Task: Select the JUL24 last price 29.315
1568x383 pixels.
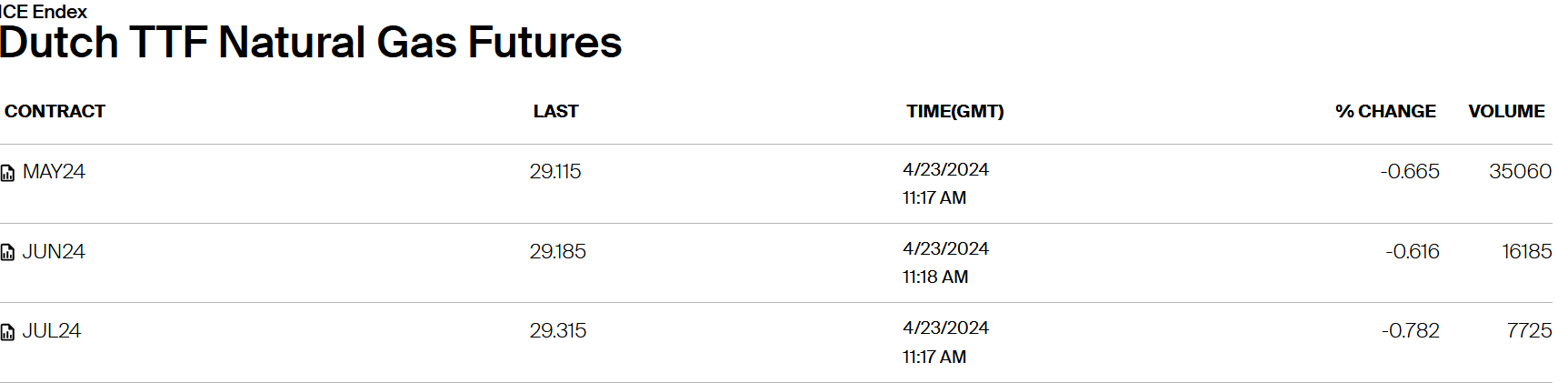Action: click(558, 331)
